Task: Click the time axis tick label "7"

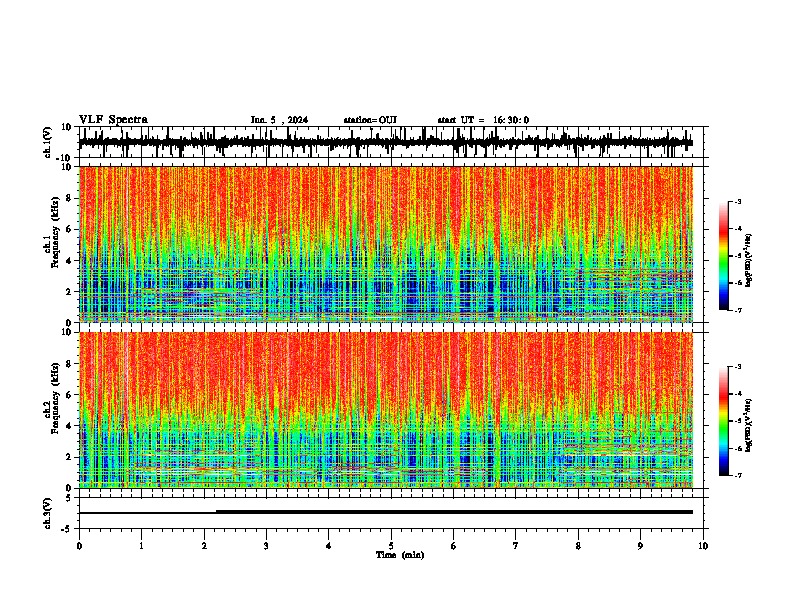Action: pos(516,546)
